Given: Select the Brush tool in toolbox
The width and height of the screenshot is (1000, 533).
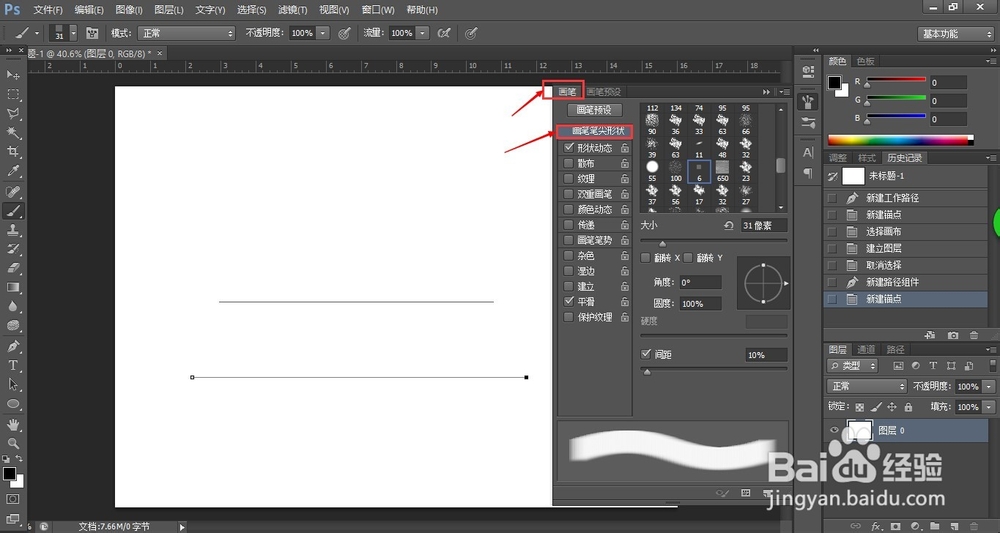Looking at the screenshot, I should [13, 211].
